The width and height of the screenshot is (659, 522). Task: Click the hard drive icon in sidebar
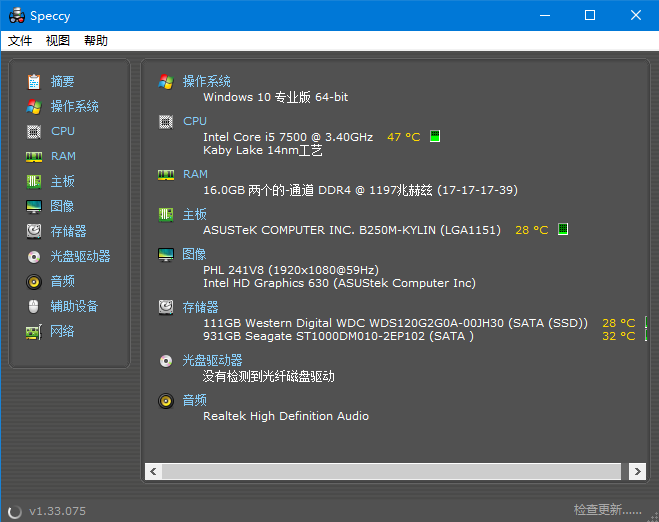34,232
